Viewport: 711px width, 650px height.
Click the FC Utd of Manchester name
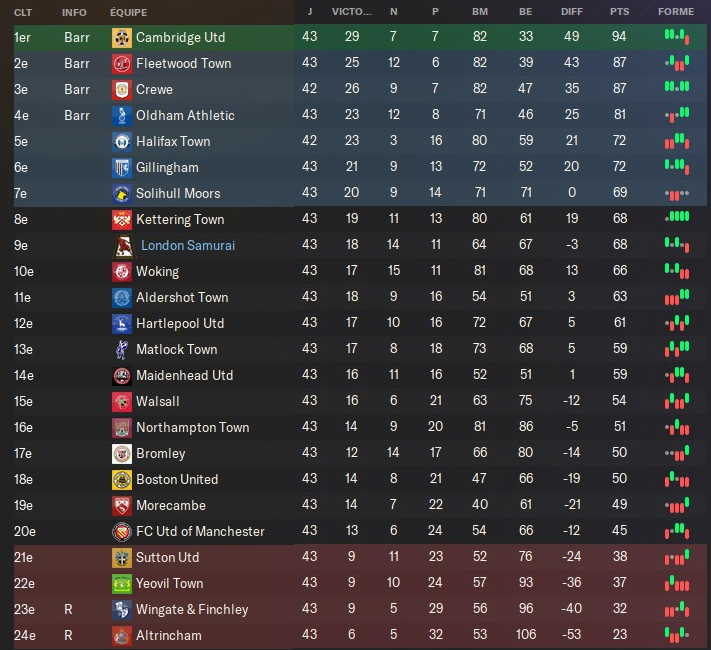coord(200,532)
